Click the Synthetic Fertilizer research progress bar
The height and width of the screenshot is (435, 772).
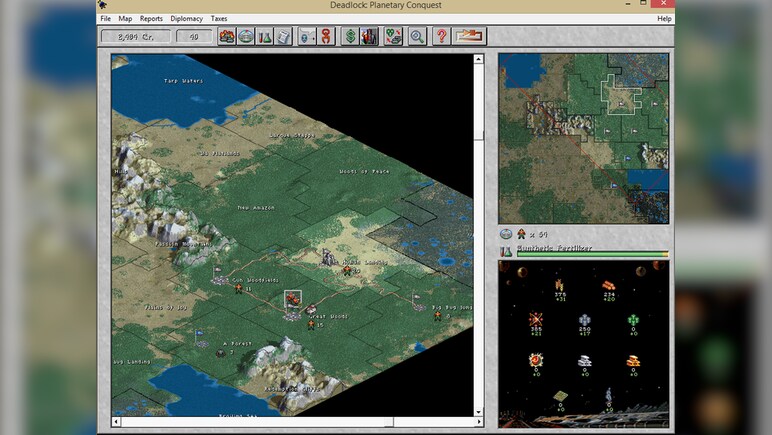click(592, 254)
